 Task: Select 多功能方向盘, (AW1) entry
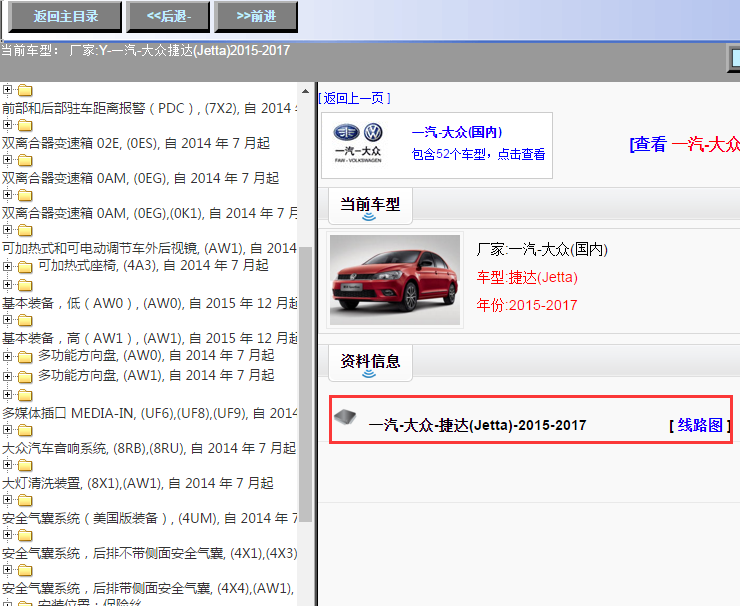(x=156, y=375)
